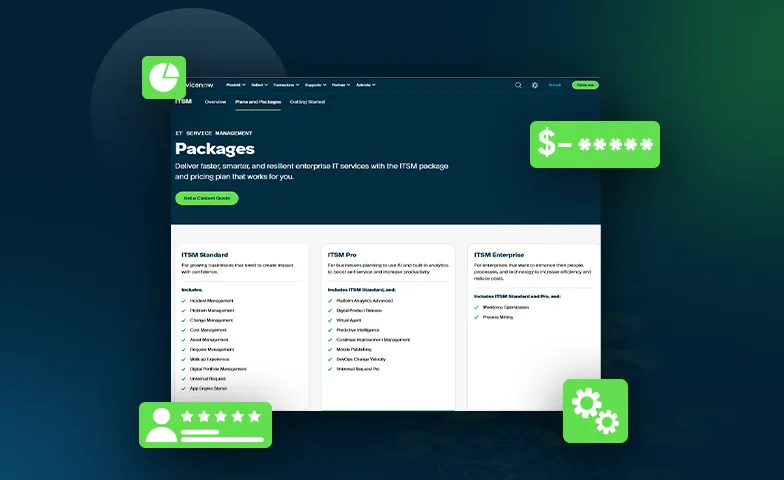Expand the Support dropdown in the navigation bar
This screenshot has width=784, height=480.
316,85
